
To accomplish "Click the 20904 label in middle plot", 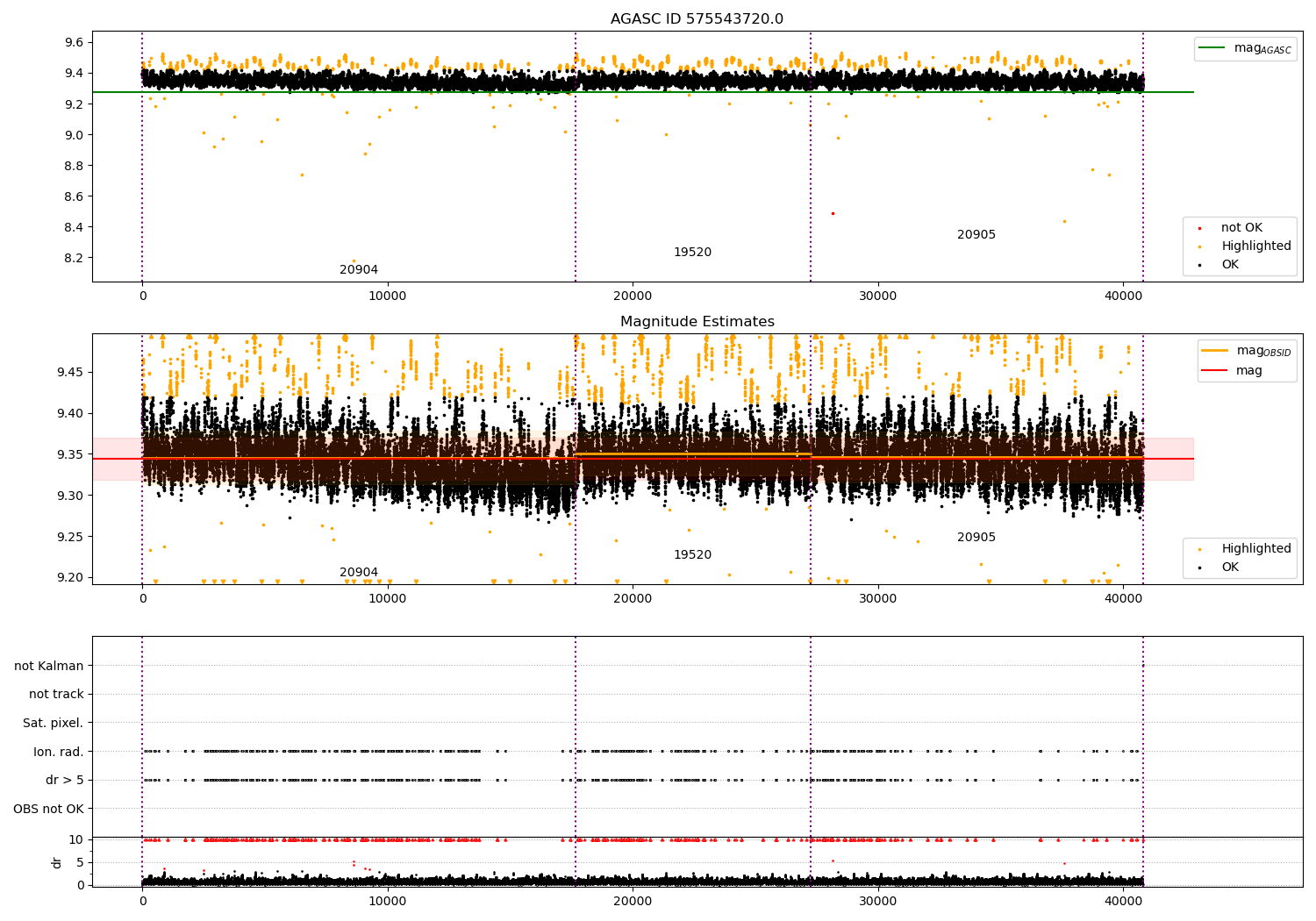I will (359, 573).
